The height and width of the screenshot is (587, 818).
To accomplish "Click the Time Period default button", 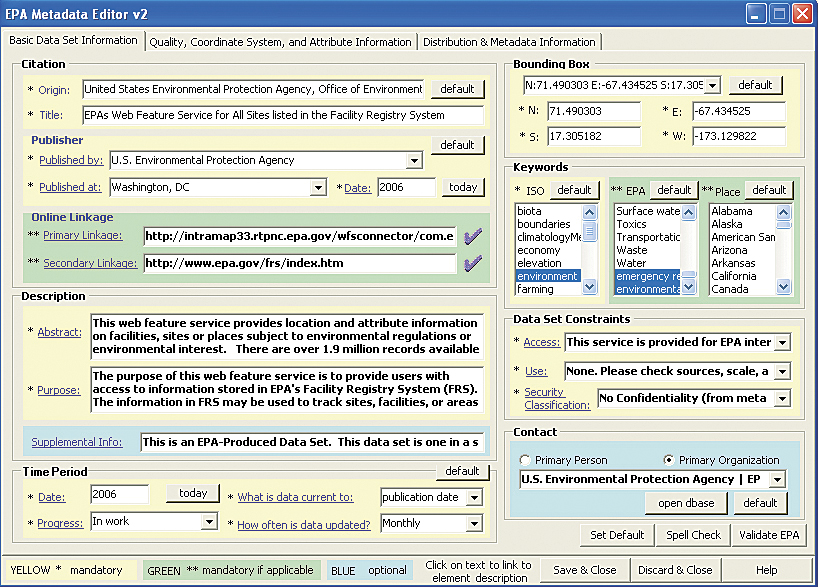I will [462, 471].
